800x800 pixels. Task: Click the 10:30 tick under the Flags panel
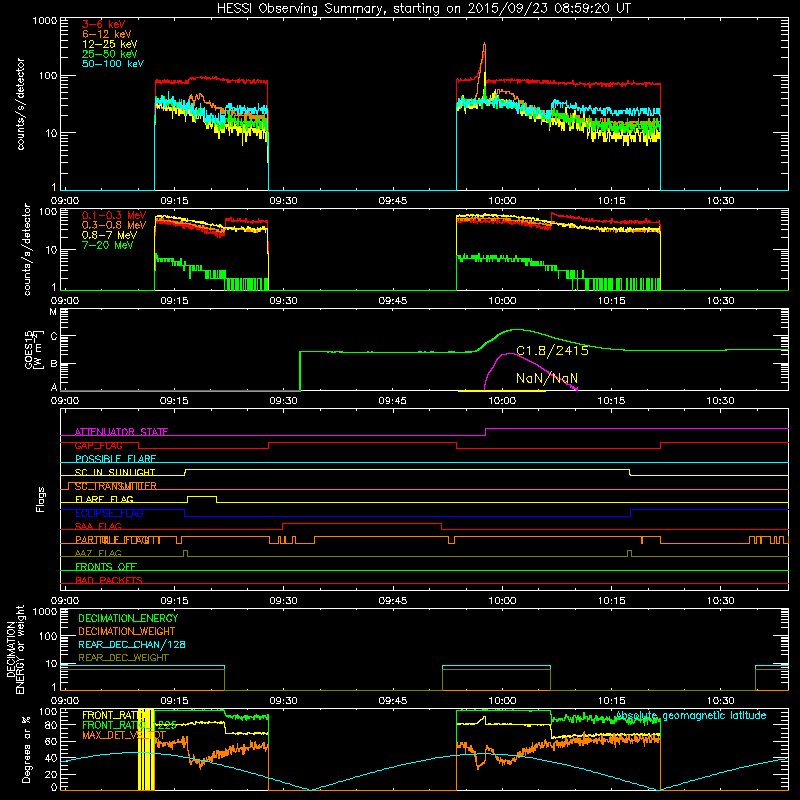click(720, 601)
